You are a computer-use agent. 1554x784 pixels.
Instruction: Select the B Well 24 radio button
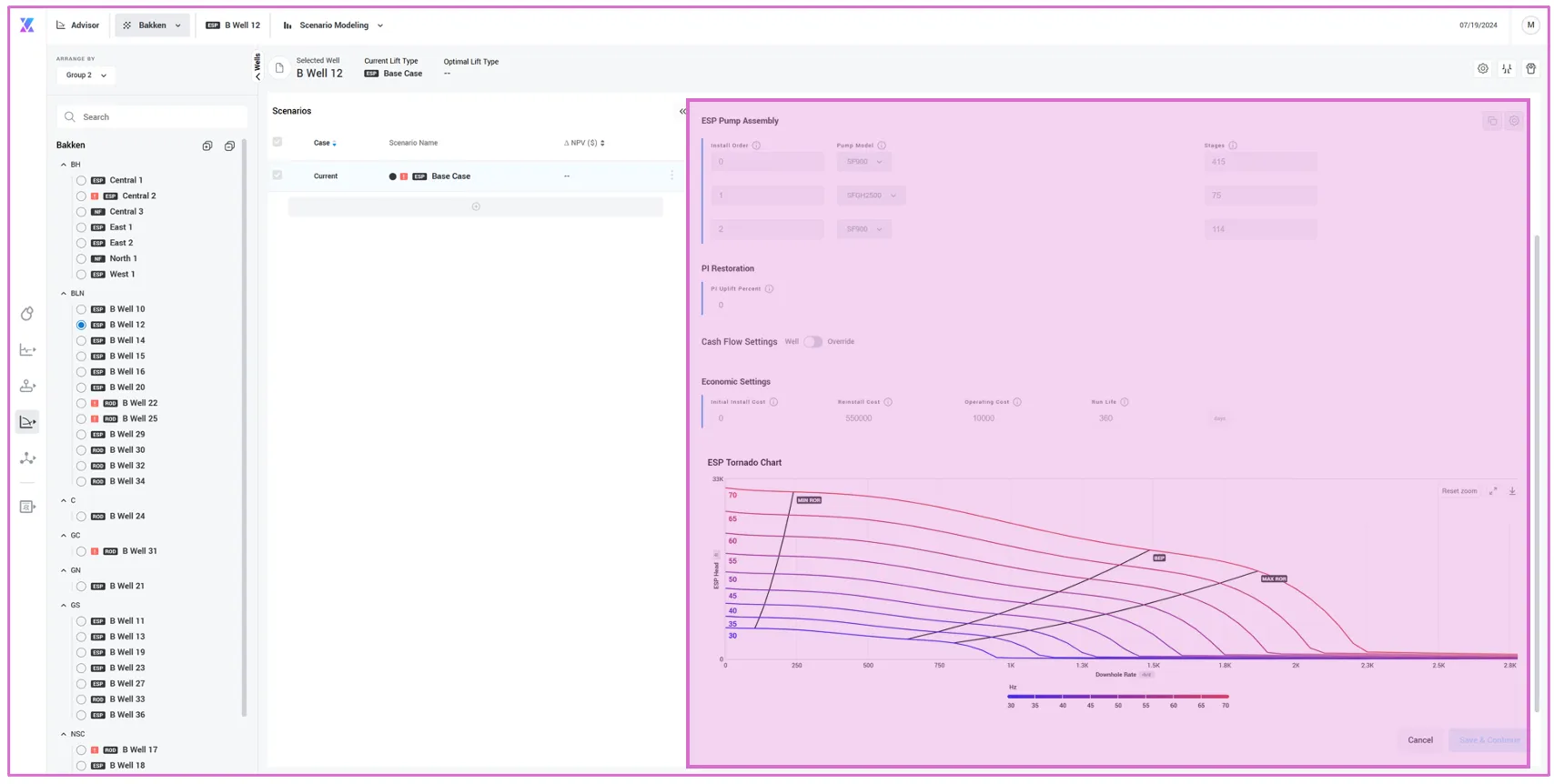[x=81, y=517]
